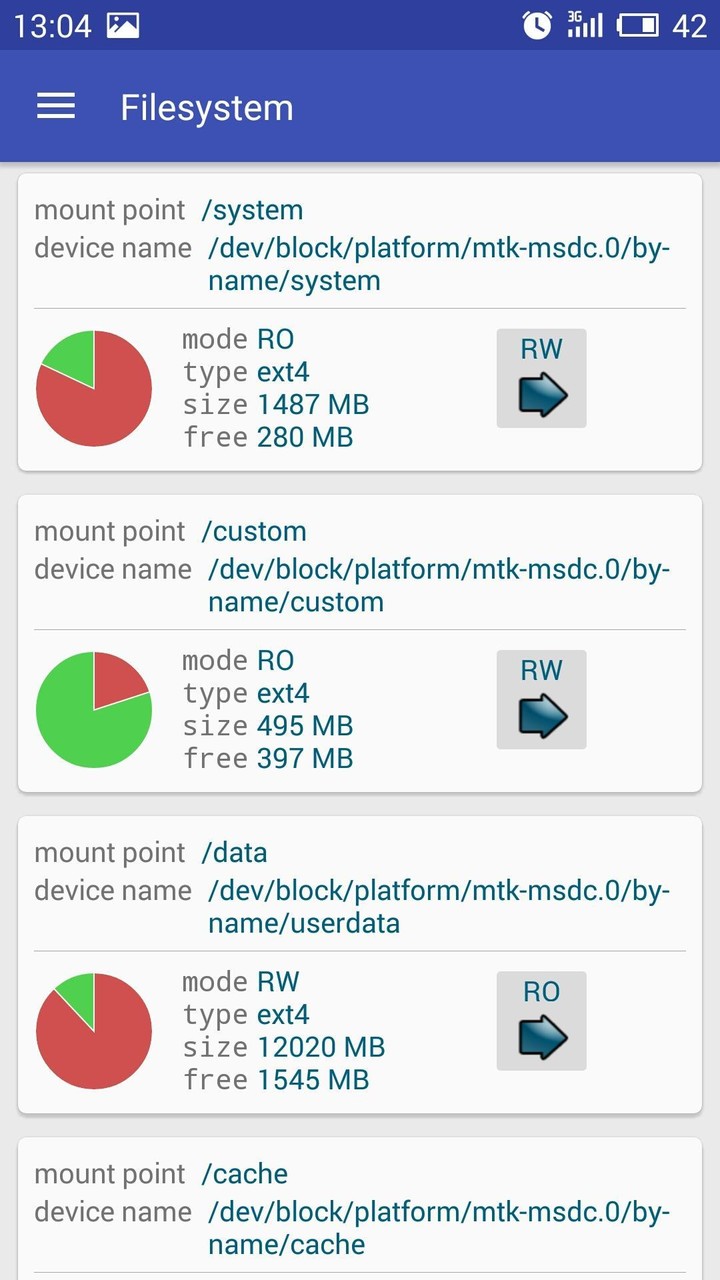Select the /cache mount point text

pyautogui.click(x=245, y=1173)
